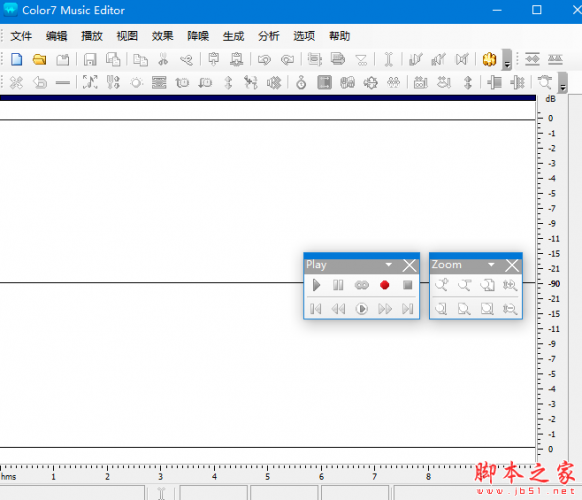Pause playback in the Play panel
Screen dimensions: 582x500
(x=338, y=285)
